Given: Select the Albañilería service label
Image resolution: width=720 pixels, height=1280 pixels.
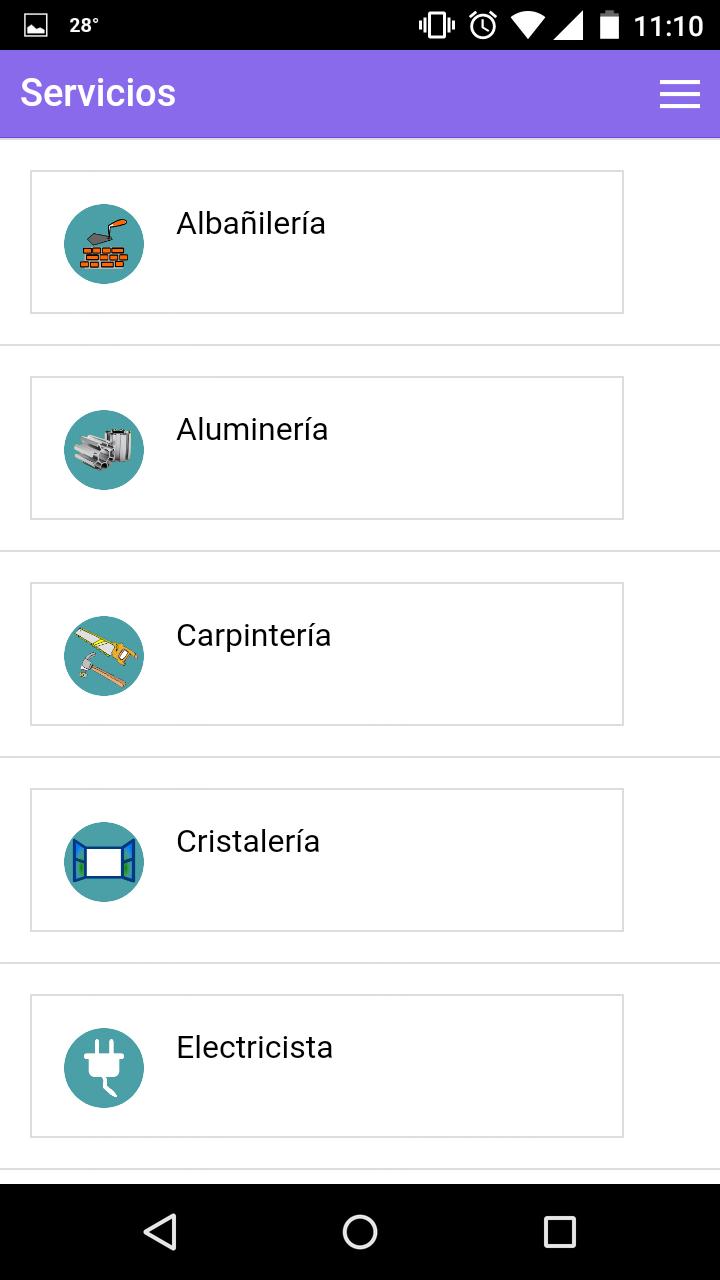Looking at the screenshot, I should click(251, 223).
